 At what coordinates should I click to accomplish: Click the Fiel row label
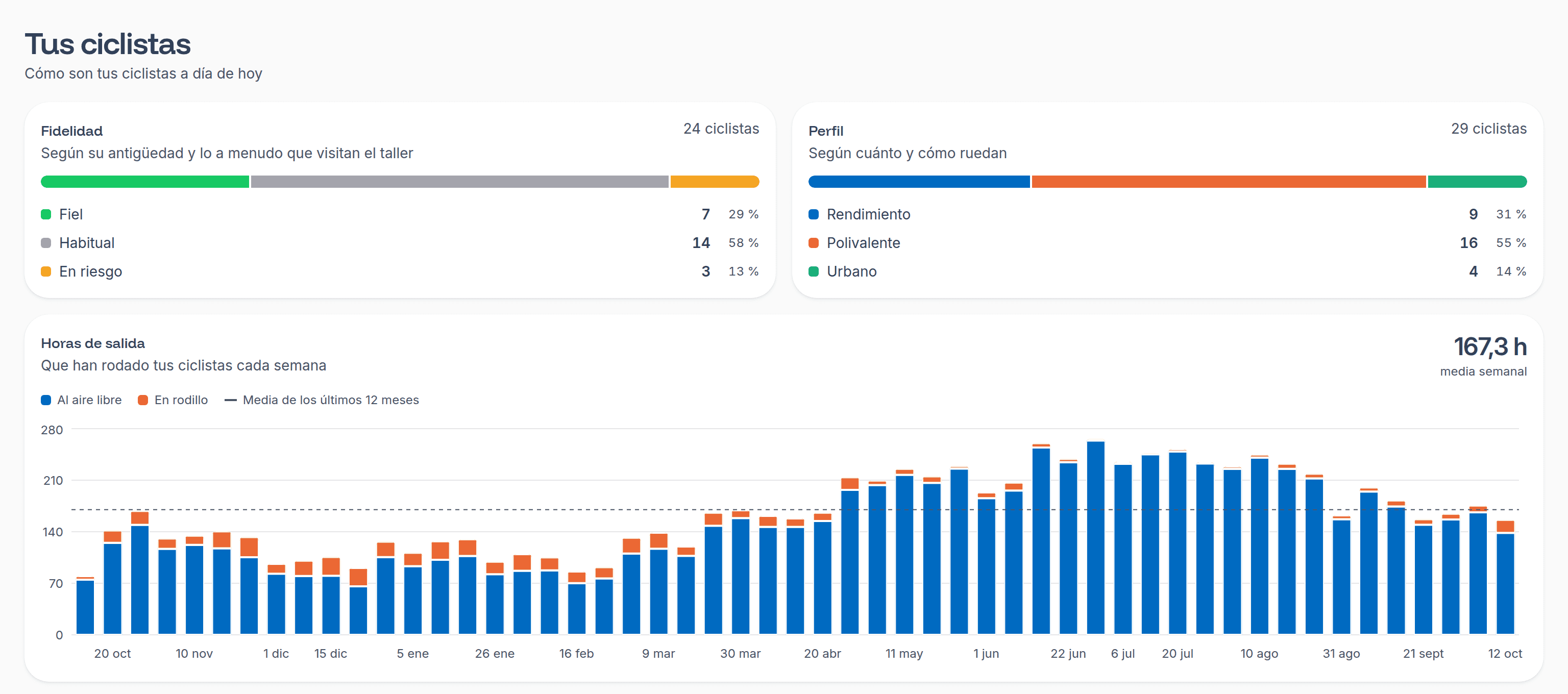[70, 214]
